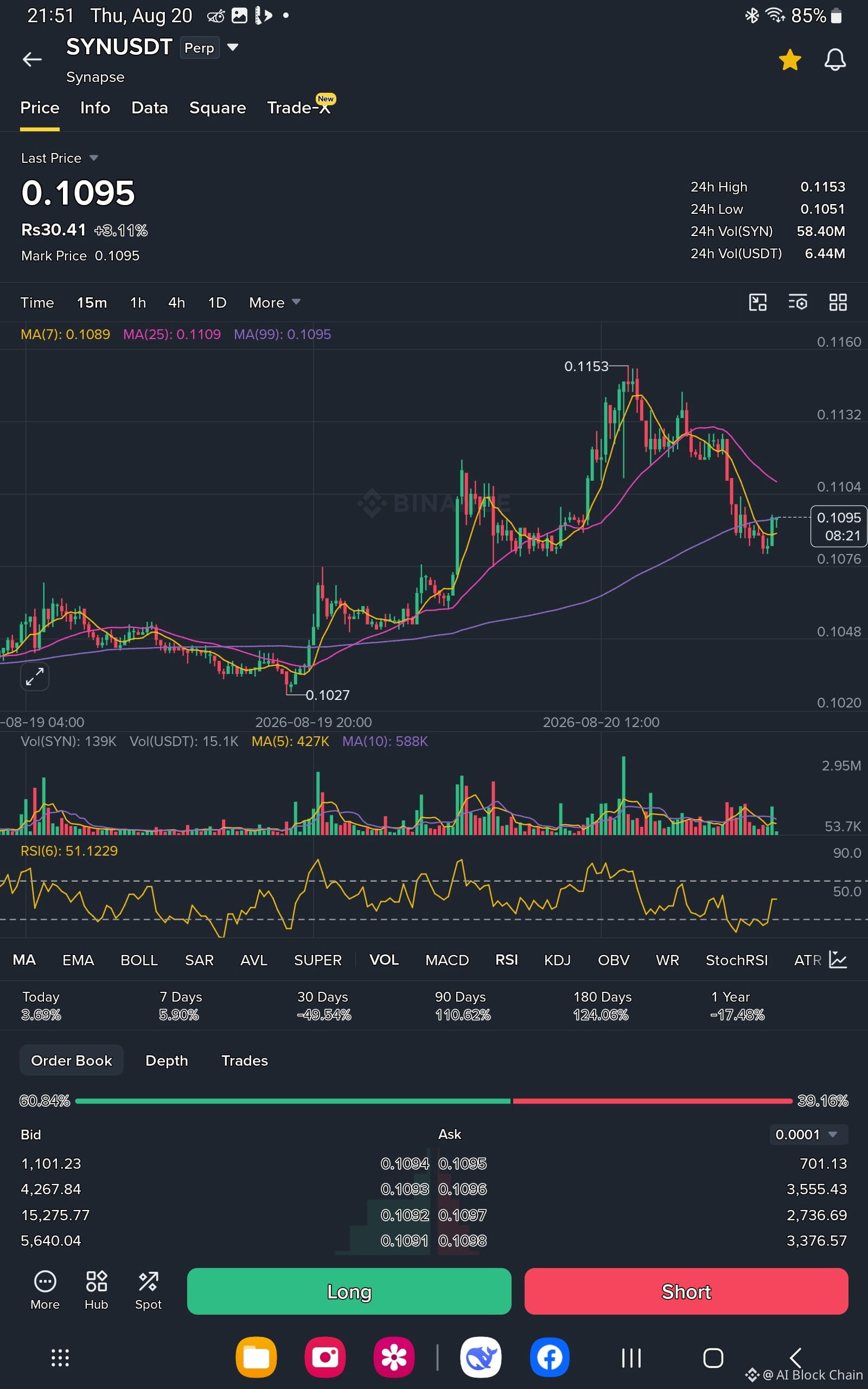Viewport: 868px width, 1389px height.
Task: Switch to the Depth tab
Action: pos(167,1060)
